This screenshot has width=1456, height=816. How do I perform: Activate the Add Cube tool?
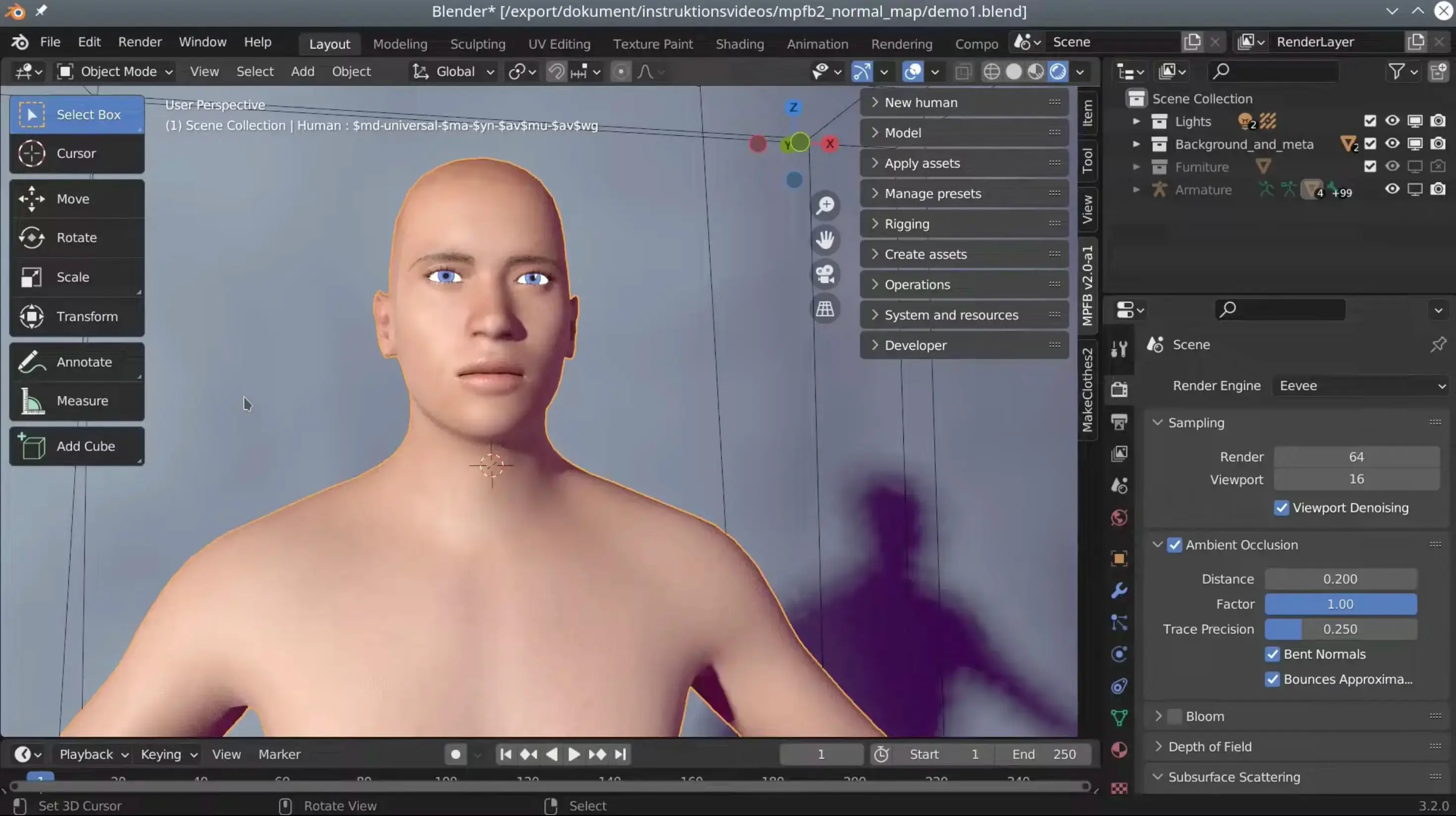76,446
